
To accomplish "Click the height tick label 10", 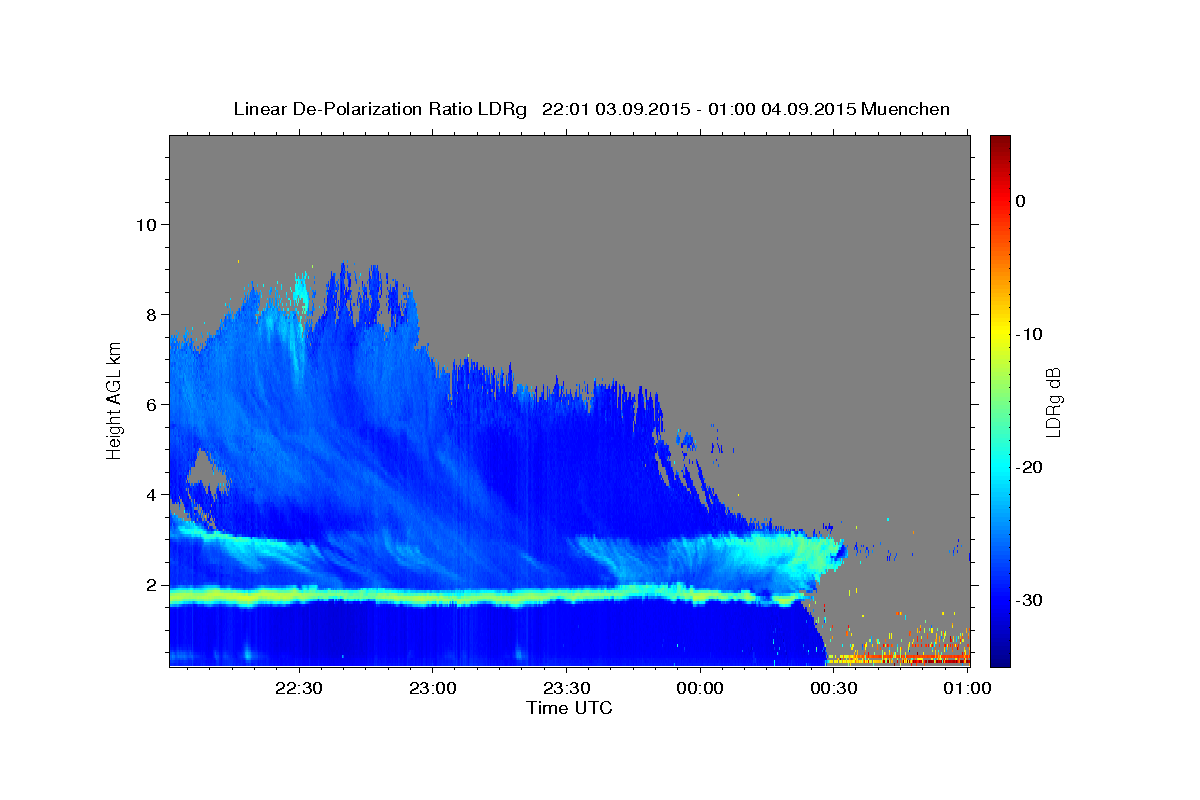I will 145,224.
